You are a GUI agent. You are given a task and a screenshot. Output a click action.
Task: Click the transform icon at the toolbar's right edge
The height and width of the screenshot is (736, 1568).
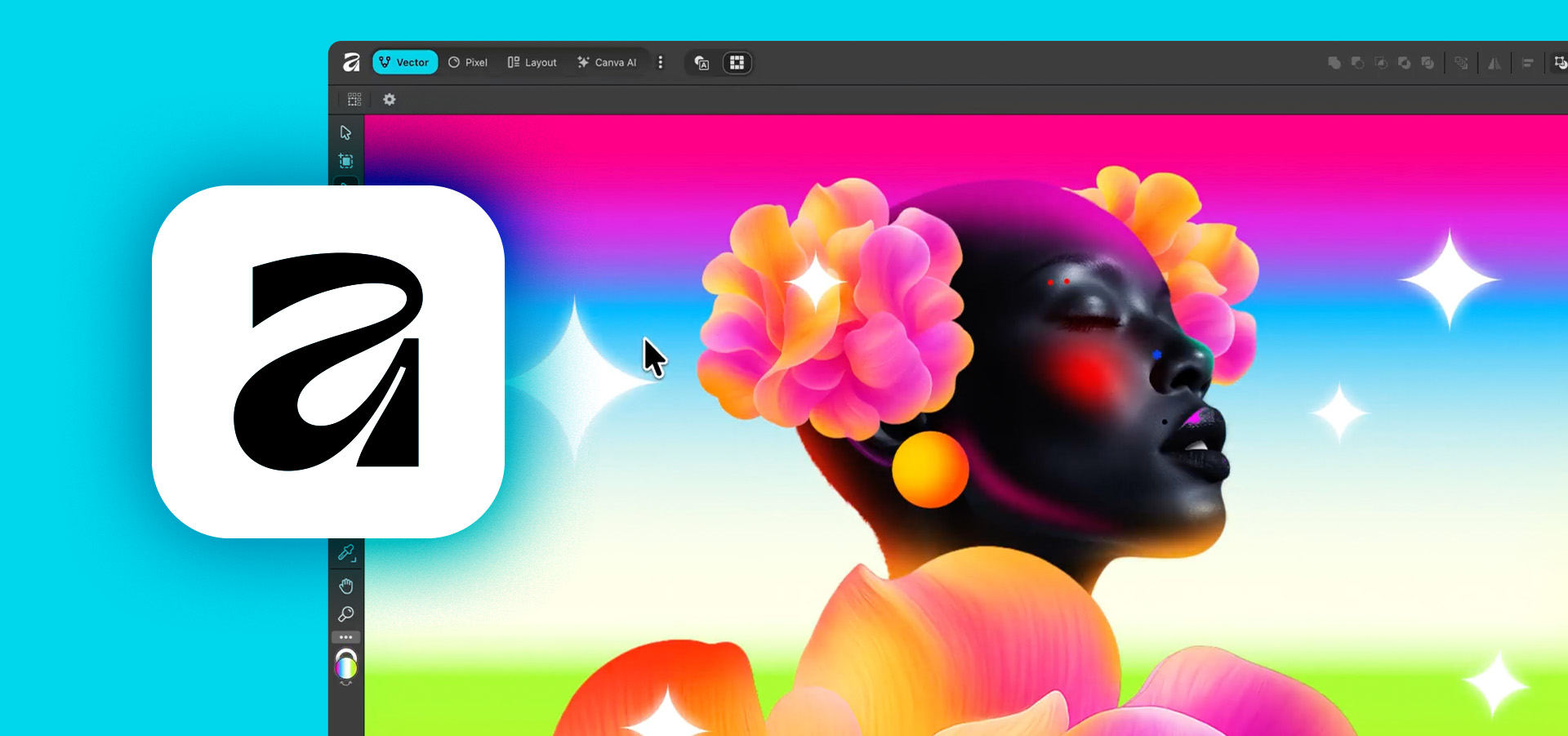point(1560,63)
